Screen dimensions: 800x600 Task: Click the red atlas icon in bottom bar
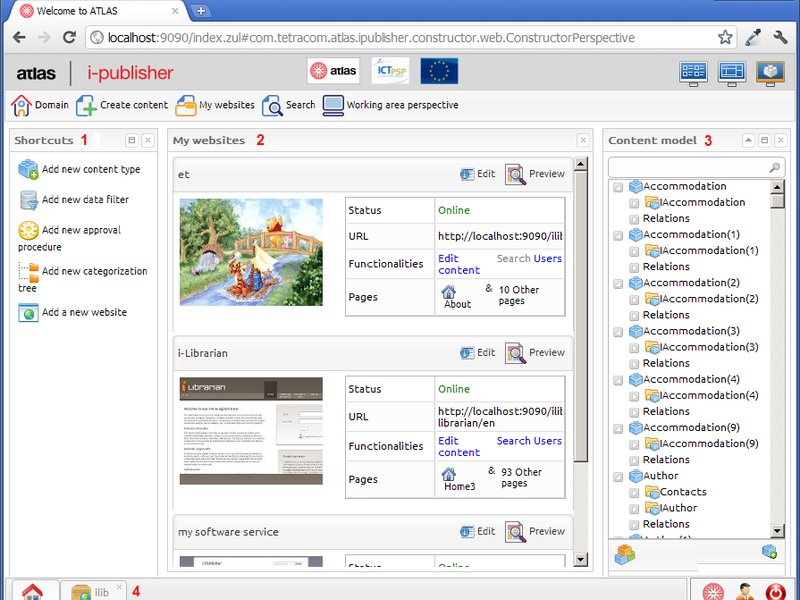pos(713,592)
